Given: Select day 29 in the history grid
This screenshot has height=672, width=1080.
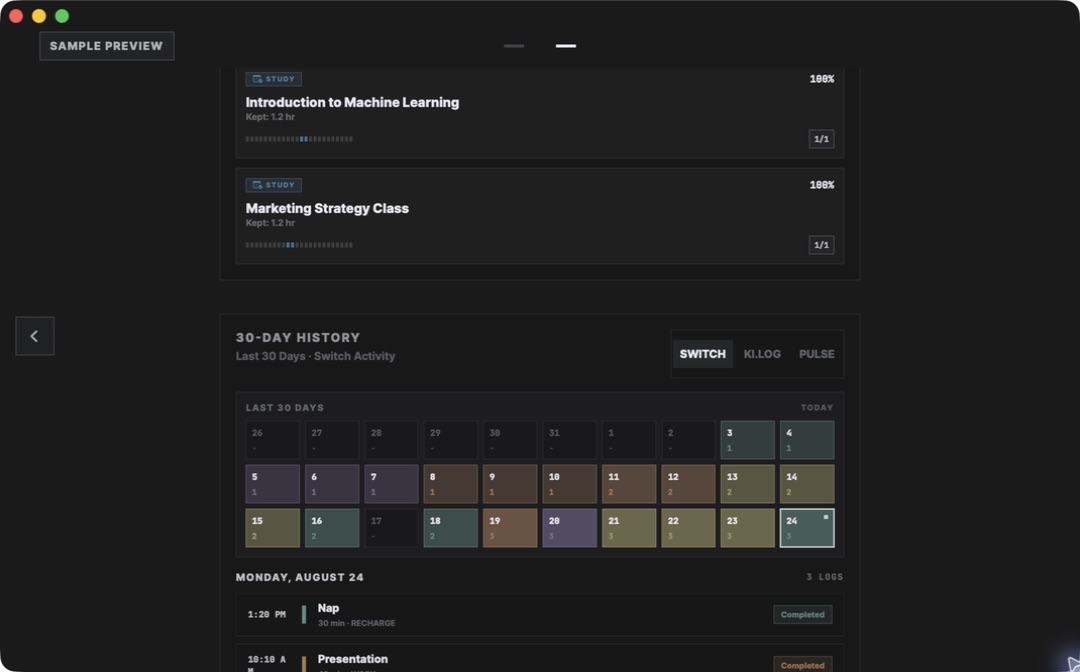Looking at the screenshot, I should (x=450, y=440).
